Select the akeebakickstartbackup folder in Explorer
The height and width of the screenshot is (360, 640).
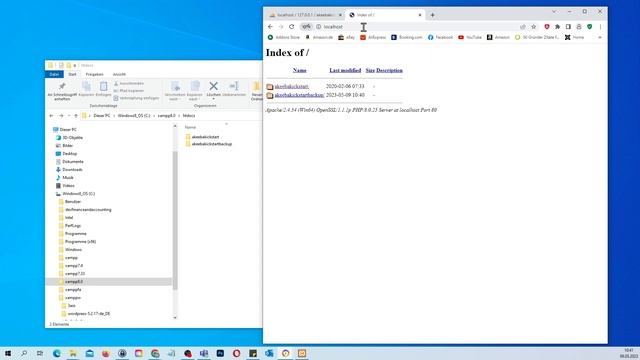(211, 144)
